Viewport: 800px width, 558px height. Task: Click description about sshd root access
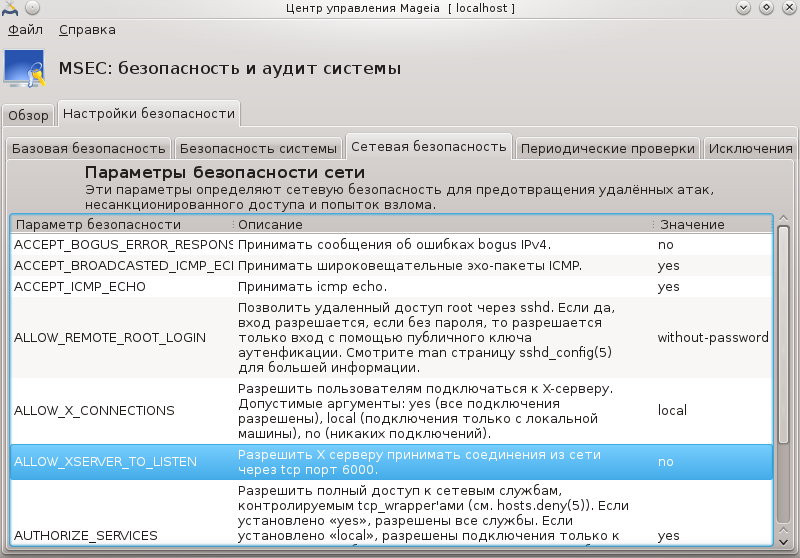[426, 338]
